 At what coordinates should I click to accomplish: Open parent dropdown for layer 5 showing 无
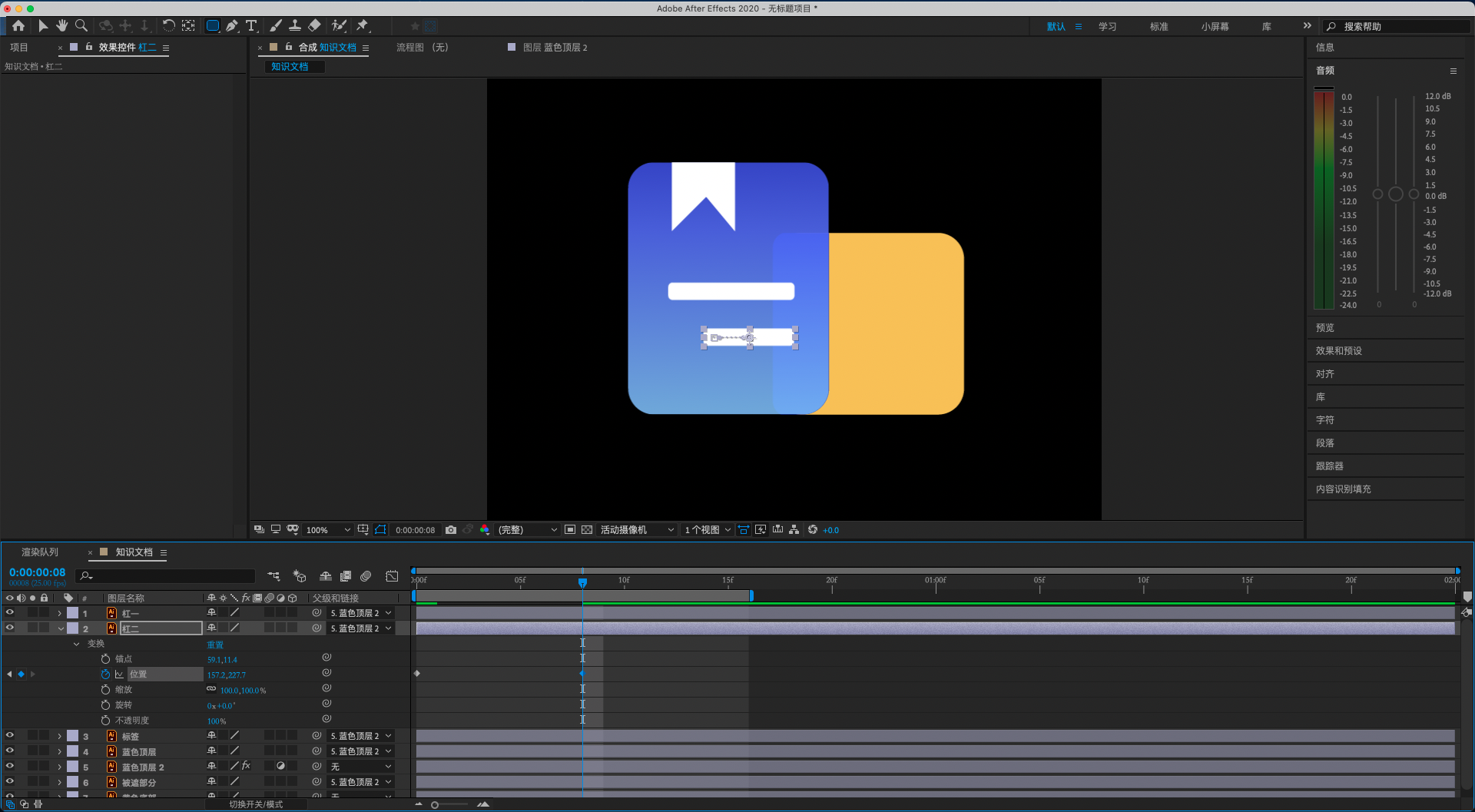pyautogui.click(x=361, y=767)
